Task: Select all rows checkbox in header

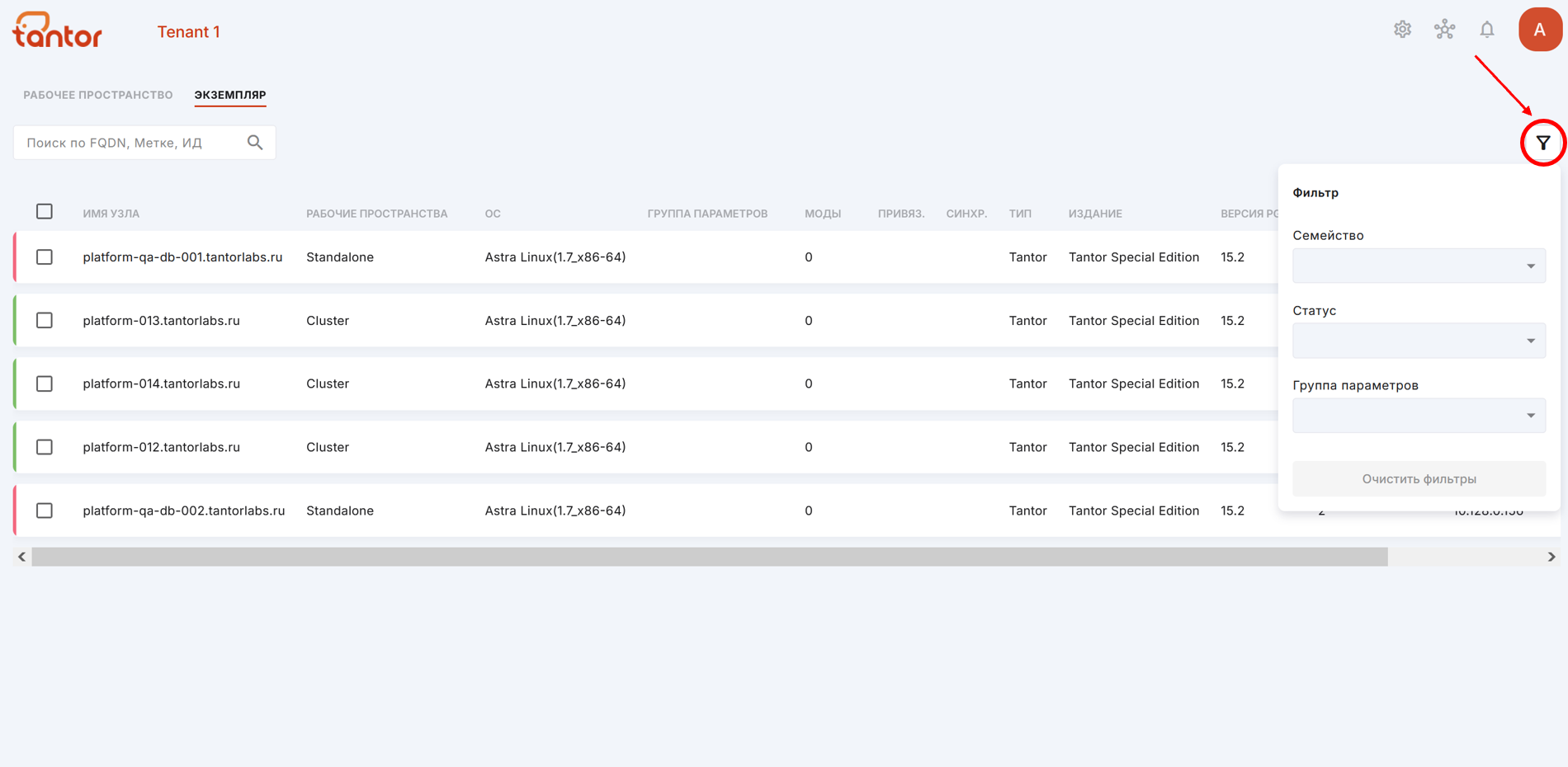Action: (x=45, y=212)
